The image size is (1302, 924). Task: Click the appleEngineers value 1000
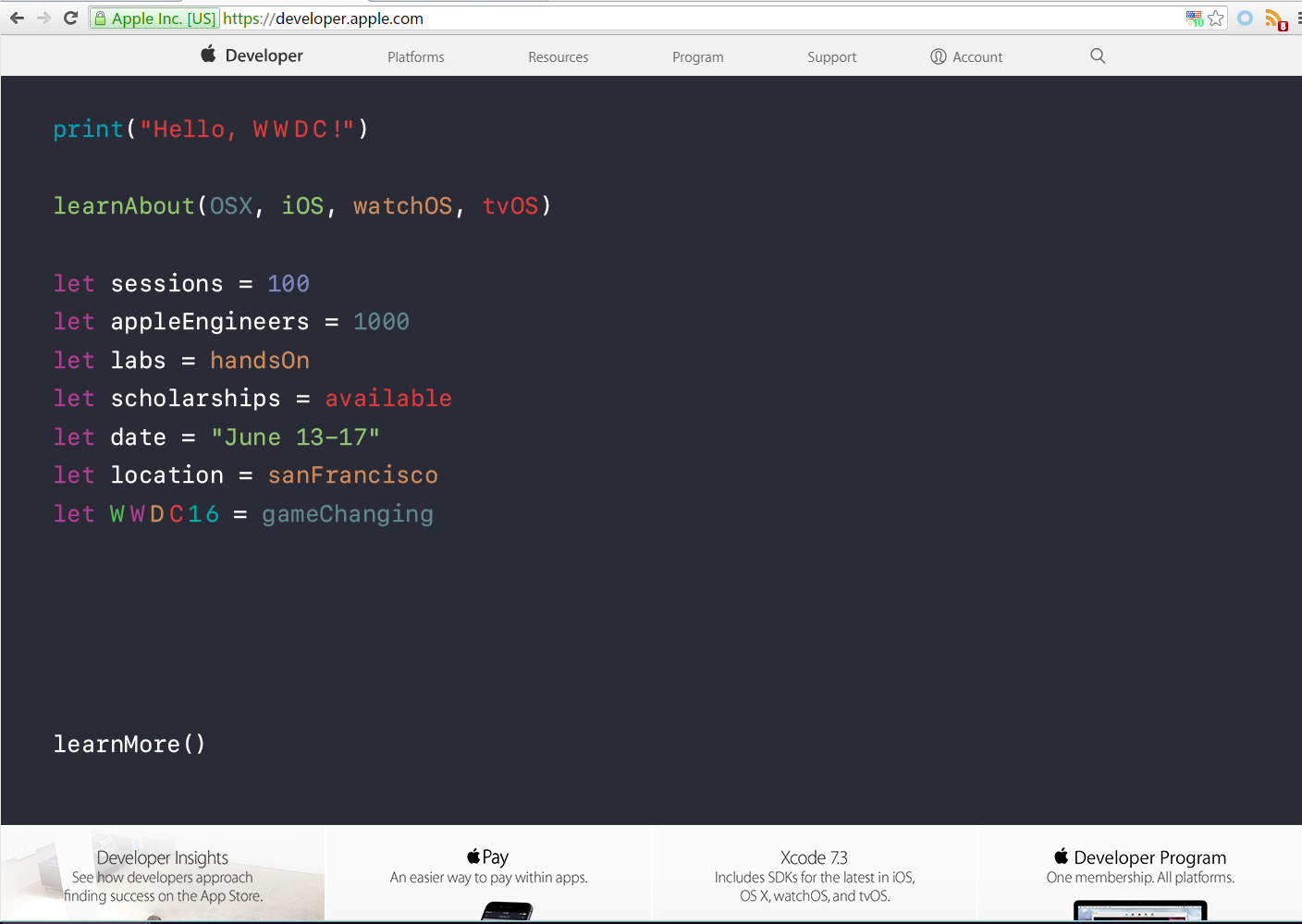pos(381,321)
